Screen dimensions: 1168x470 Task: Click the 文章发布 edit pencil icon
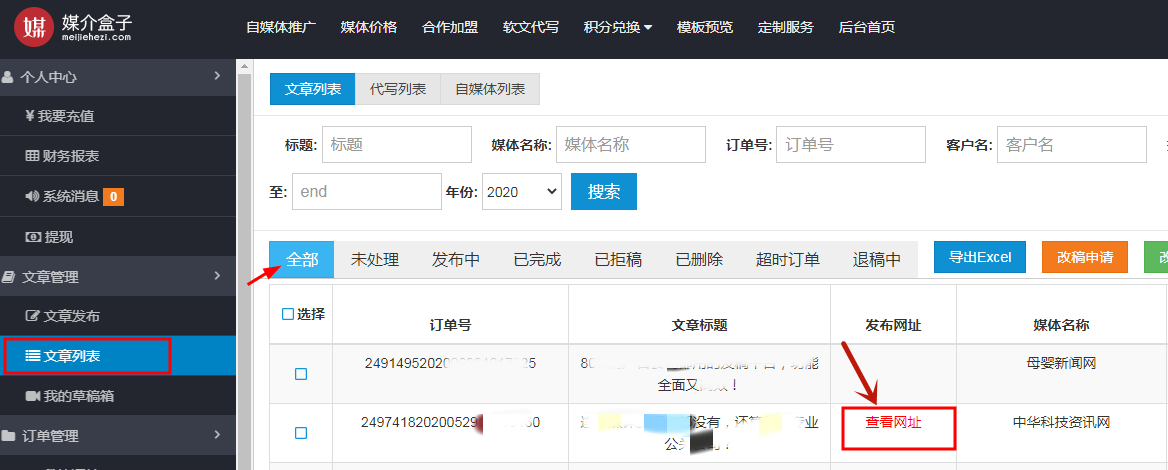(32, 316)
